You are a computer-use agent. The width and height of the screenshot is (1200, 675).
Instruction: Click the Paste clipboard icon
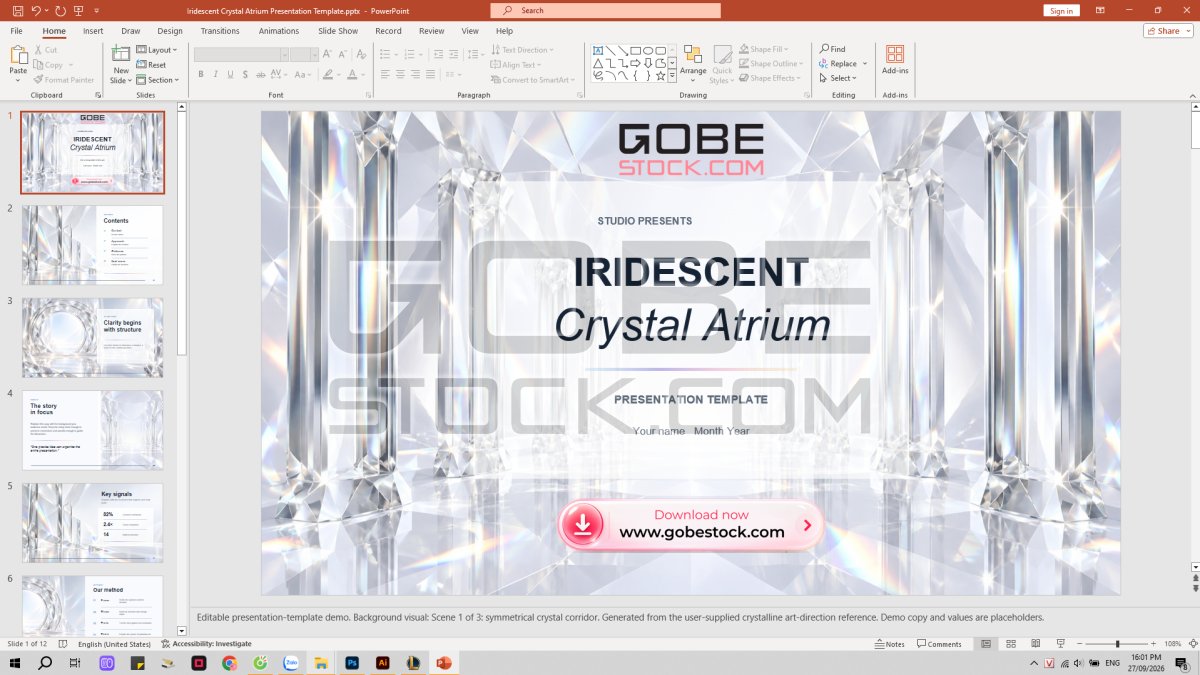[18, 56]
